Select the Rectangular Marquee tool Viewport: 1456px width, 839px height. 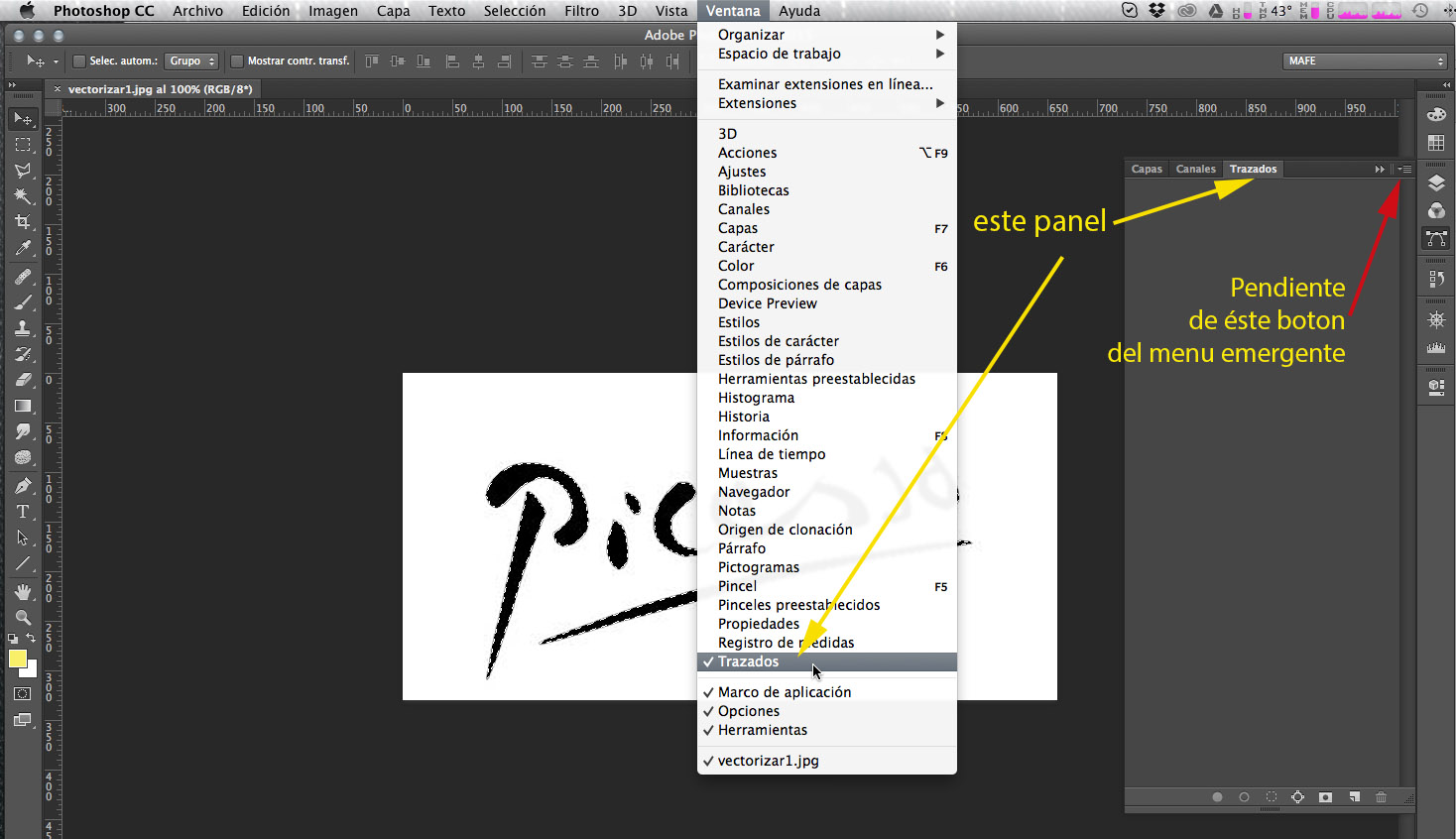click(23, 145)
